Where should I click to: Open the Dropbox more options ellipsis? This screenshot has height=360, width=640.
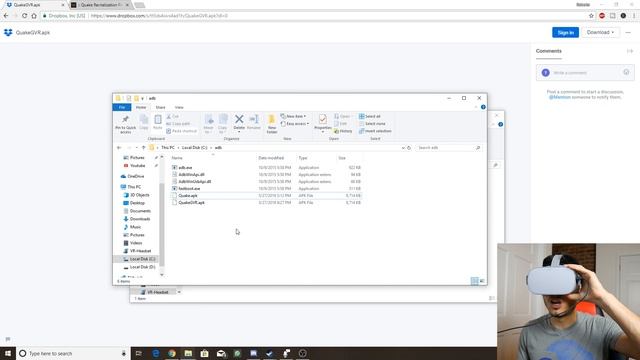[x=628, y=32]
